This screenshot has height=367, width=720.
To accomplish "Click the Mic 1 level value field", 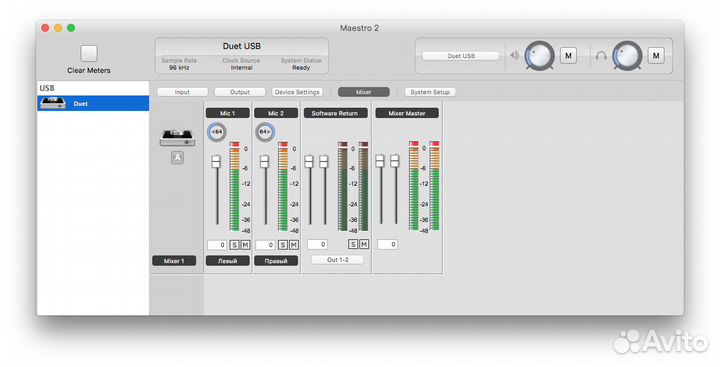I will (217, 245).
